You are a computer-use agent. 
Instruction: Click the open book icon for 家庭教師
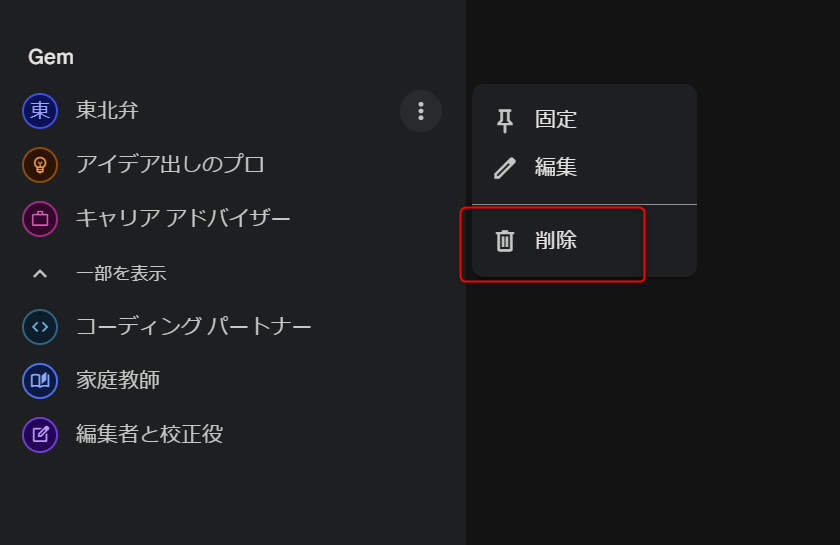point(40,380)
